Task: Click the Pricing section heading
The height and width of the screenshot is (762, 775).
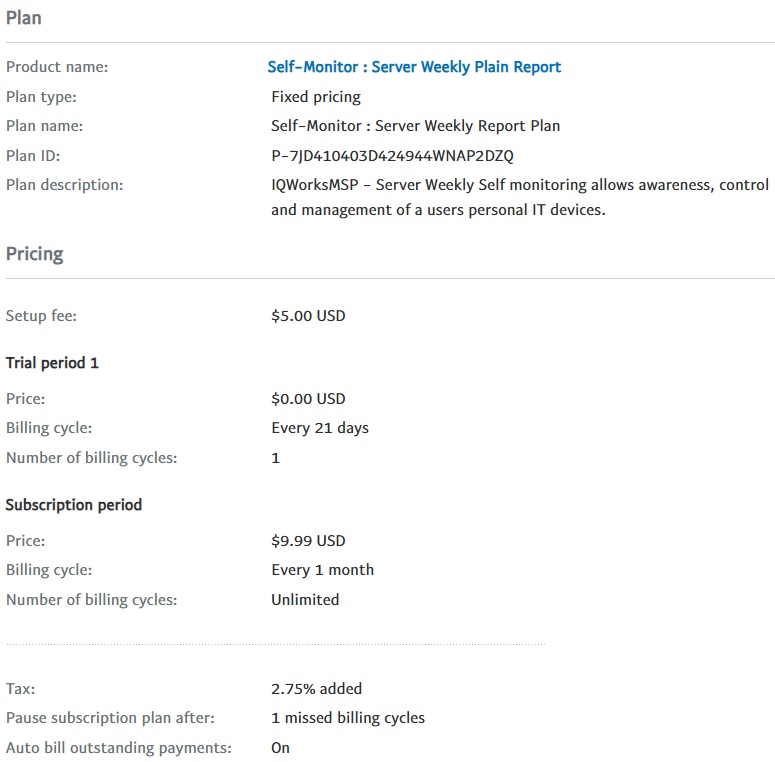Action: click(x=35, y=254)
